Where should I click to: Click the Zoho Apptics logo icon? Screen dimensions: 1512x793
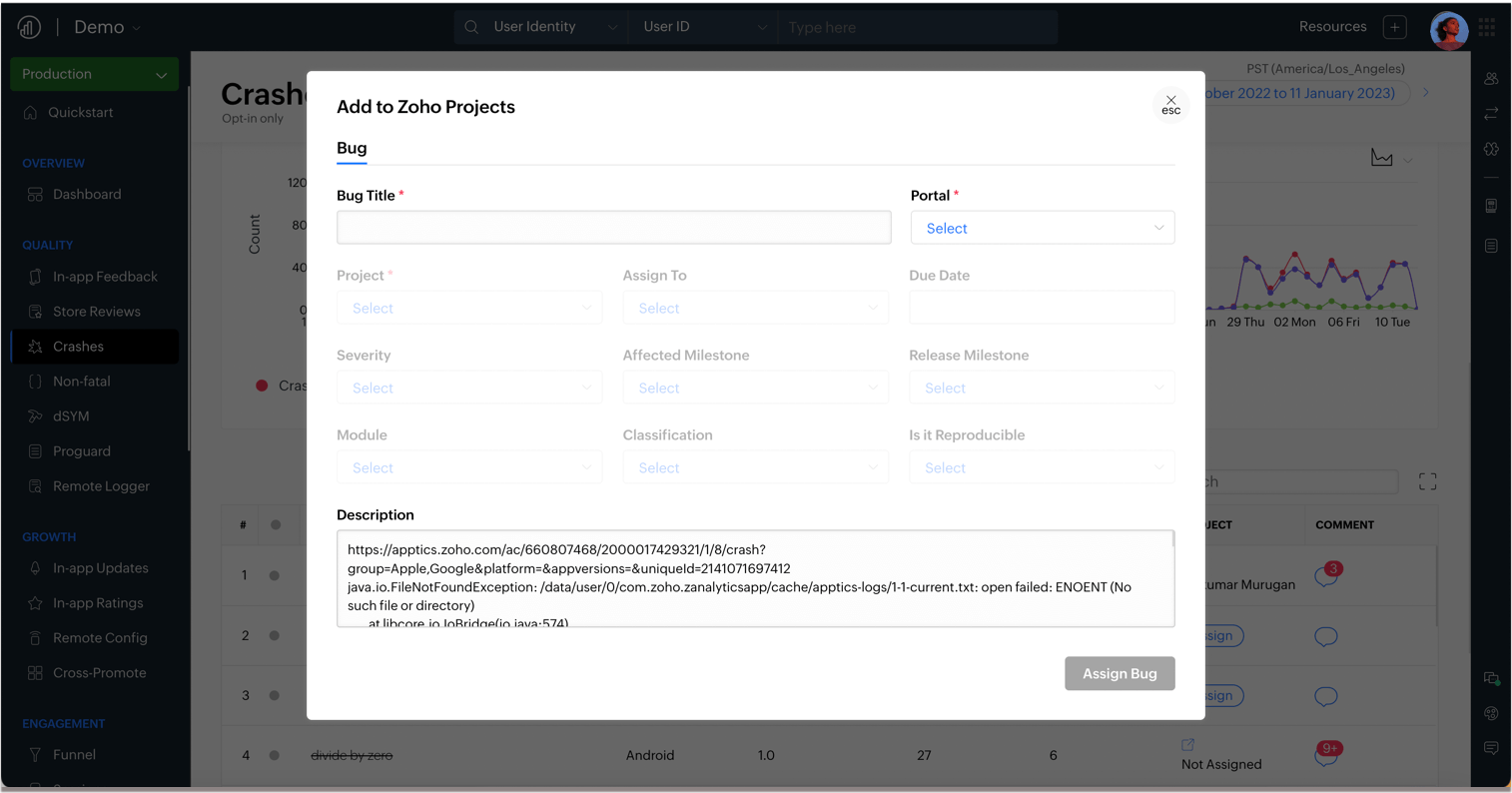click(x=29, y=27)
